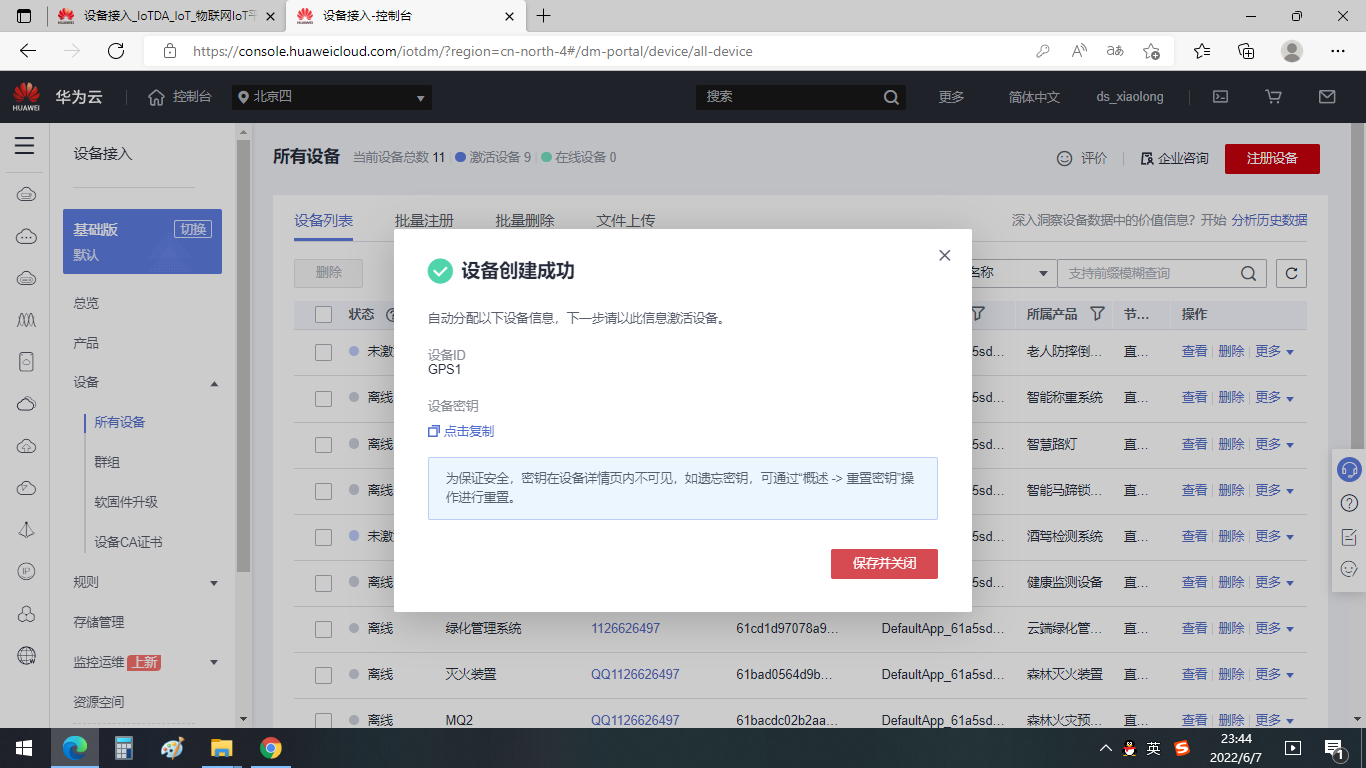Switch to the 文件上传 tab
This screenshot has width=1366, height=768.
pos(626,220)
